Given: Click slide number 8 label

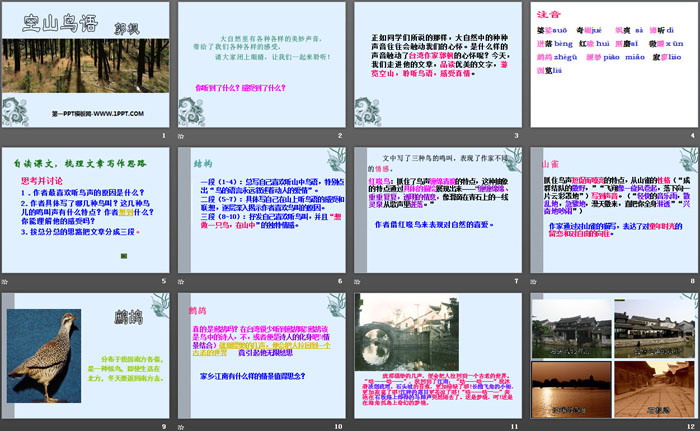Looking at the screenshot, I should point(692,281).
